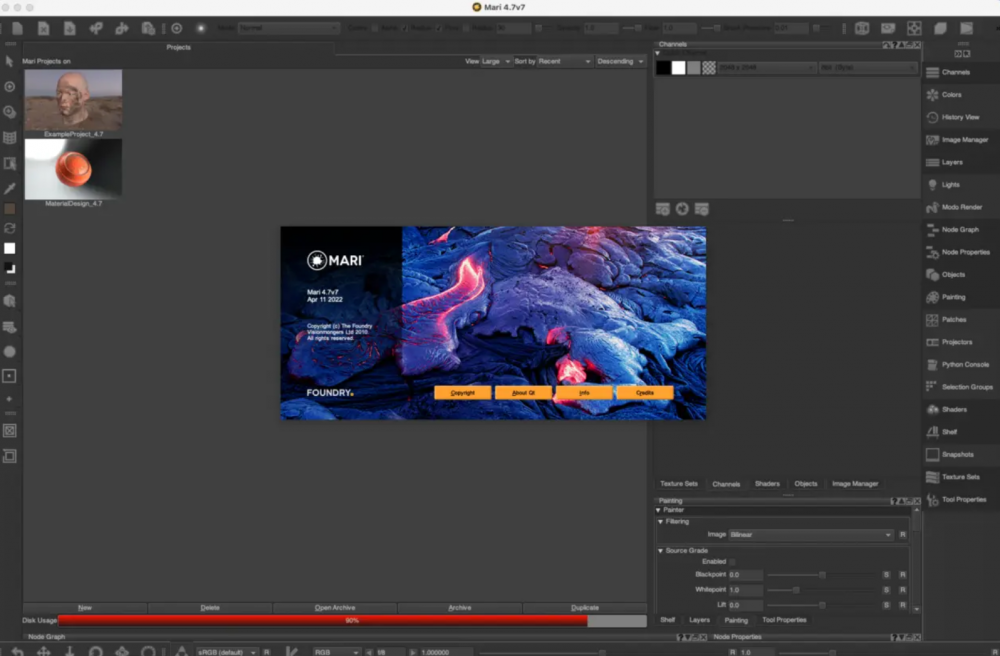
Task: Select the ExampleProject_4.7 thumbnail
Action: [73, 100]
